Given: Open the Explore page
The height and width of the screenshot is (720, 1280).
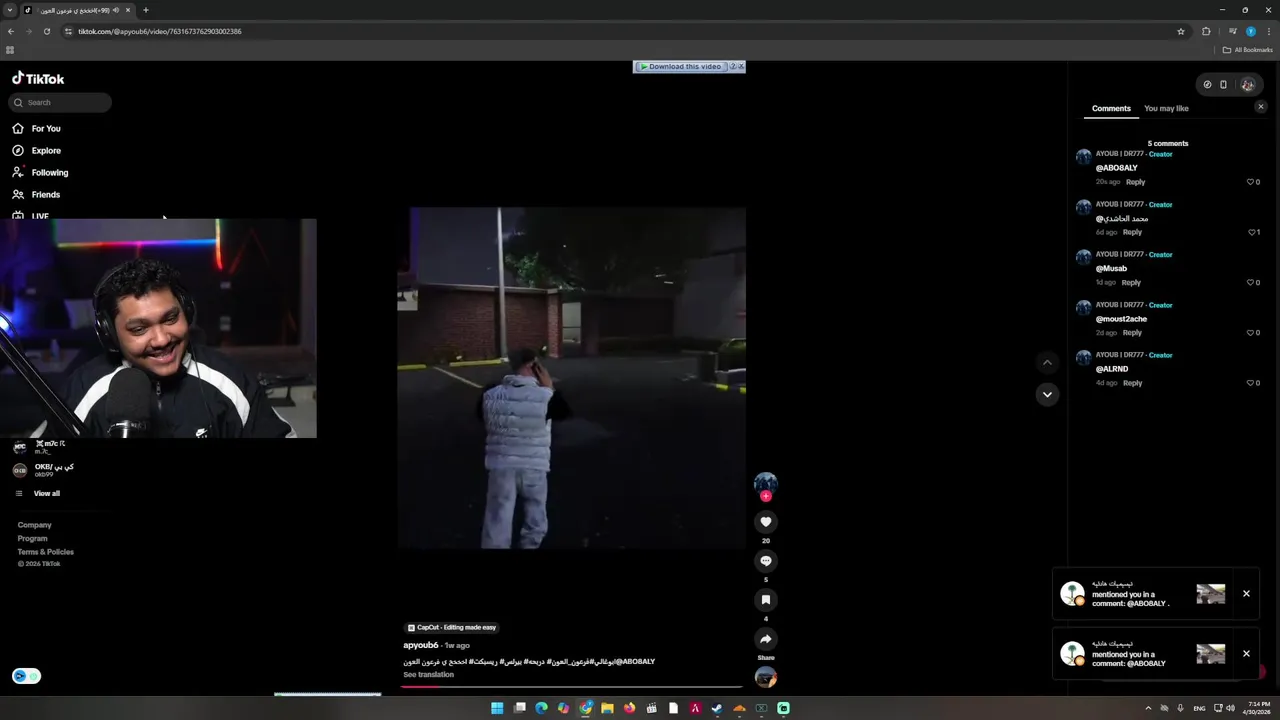Looking at the screenshot, I should (x=37, y=150).
